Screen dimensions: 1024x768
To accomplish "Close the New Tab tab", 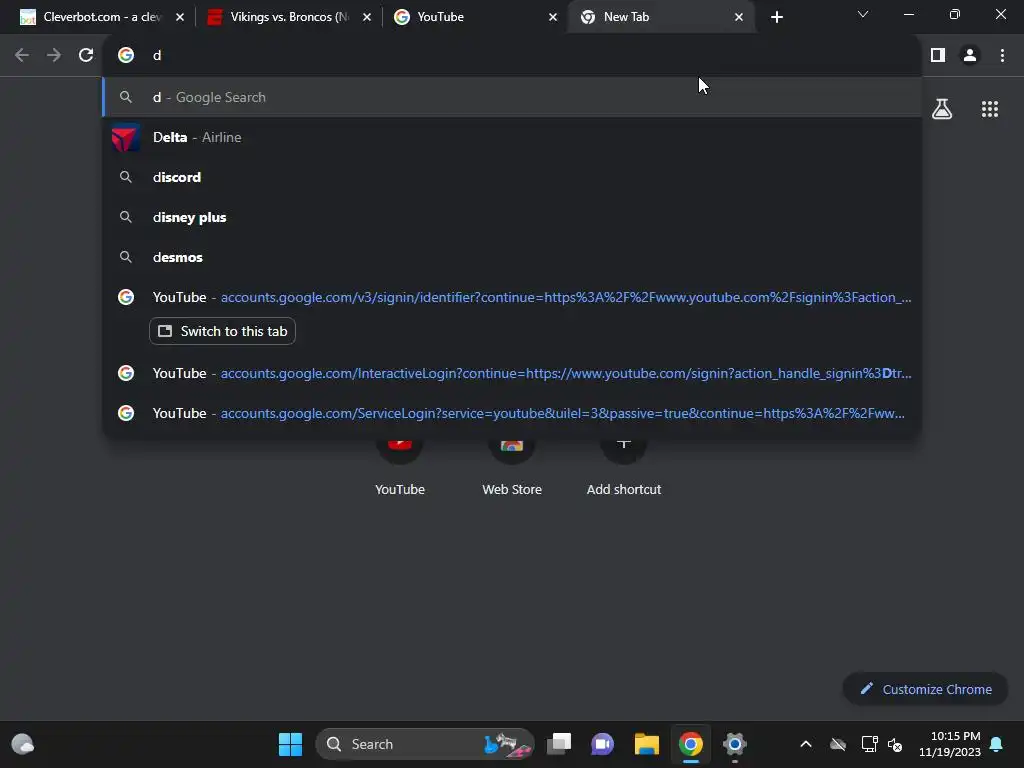I will 739,17.
